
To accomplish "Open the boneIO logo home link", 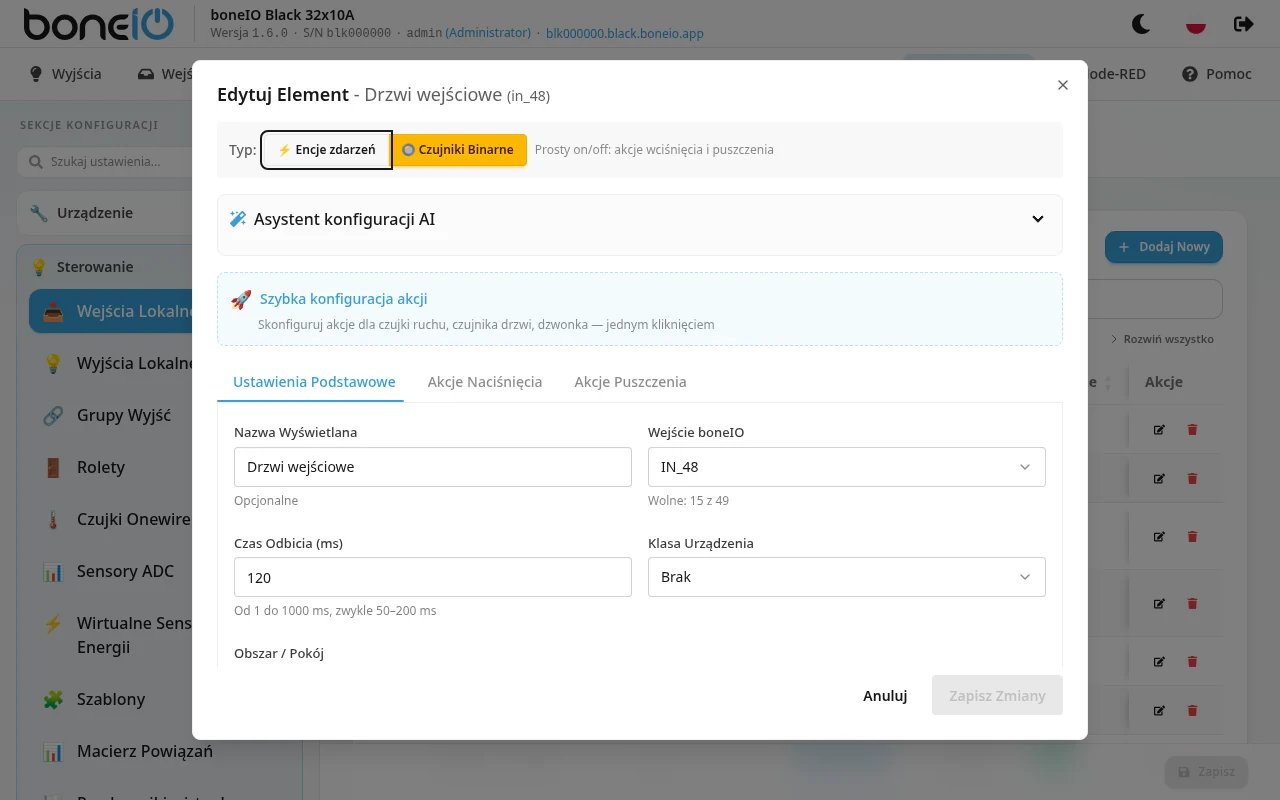I will pos(98,23).
